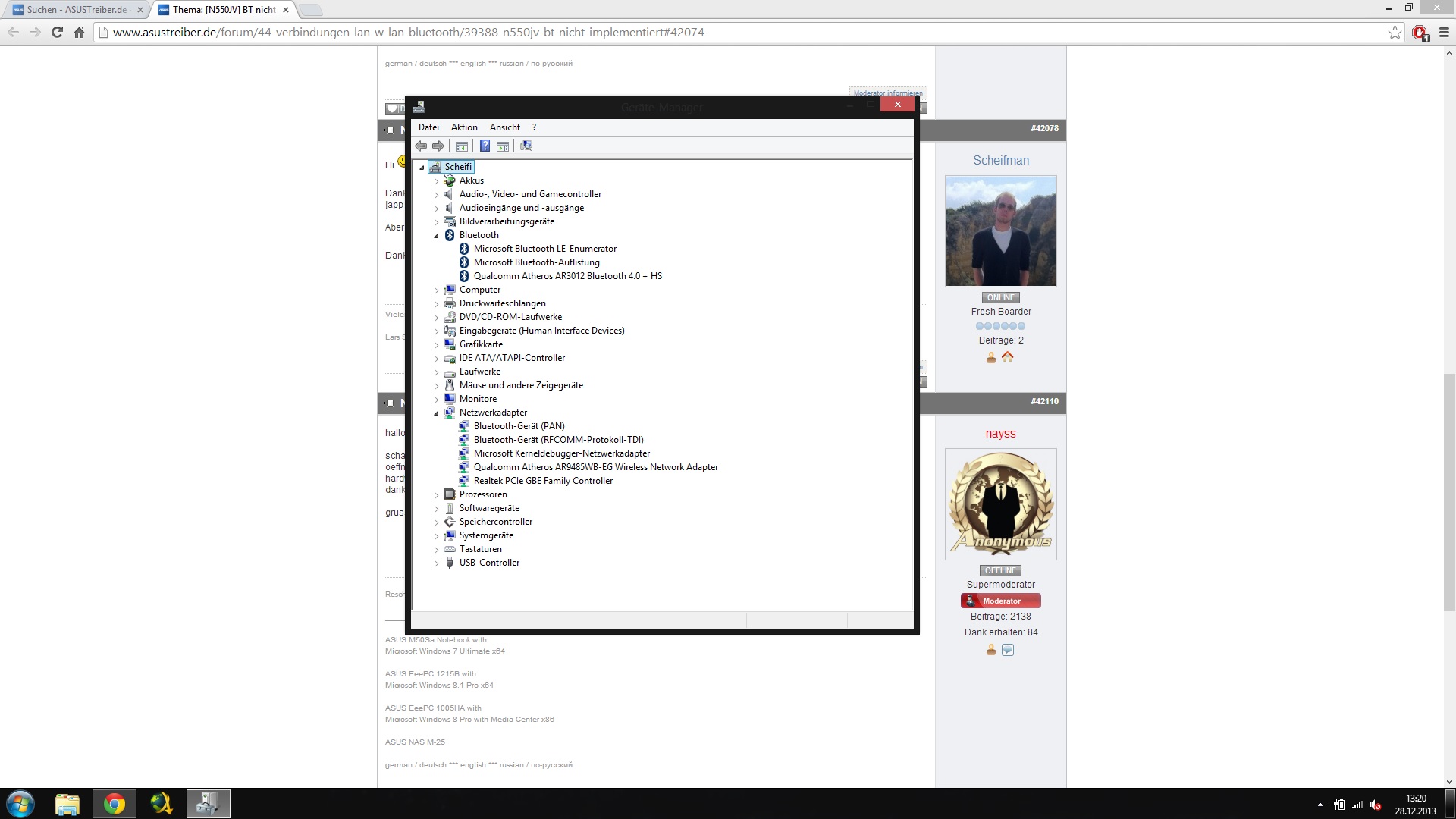
Task: Click the back arrow in Geräte-Manager toolbar
Action: coord(421,146)
